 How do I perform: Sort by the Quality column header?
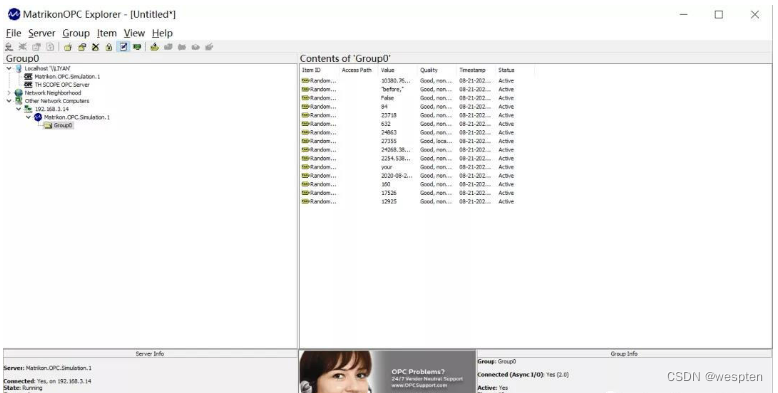[437, 70]
